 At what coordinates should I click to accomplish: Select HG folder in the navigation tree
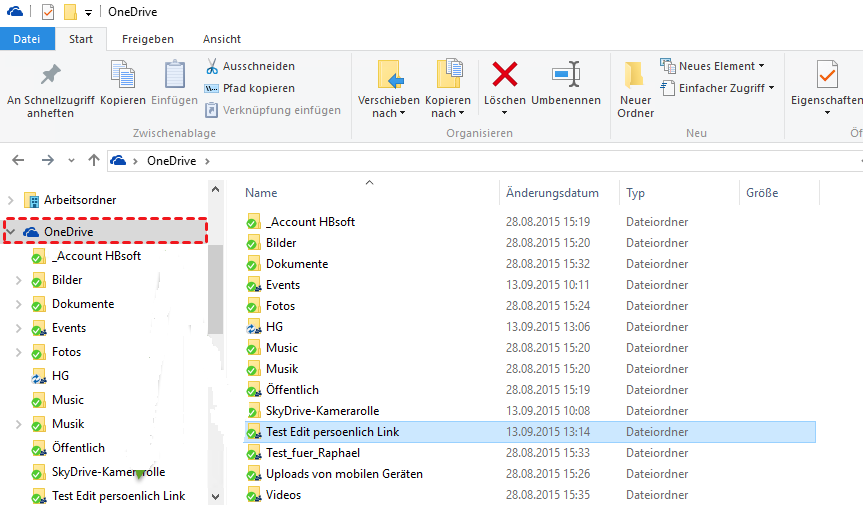[x=61, y=376]
